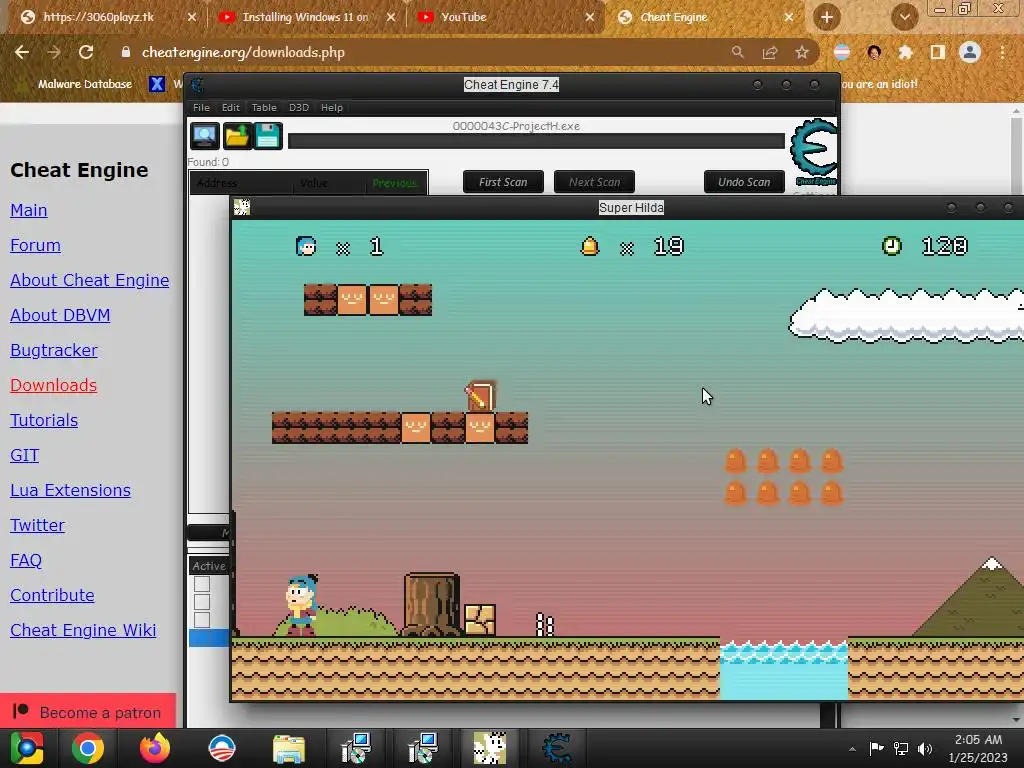Tick the third Active checkbox in address list
Image resolution: width=1024 pixels, height=768 pixels.
202,619
